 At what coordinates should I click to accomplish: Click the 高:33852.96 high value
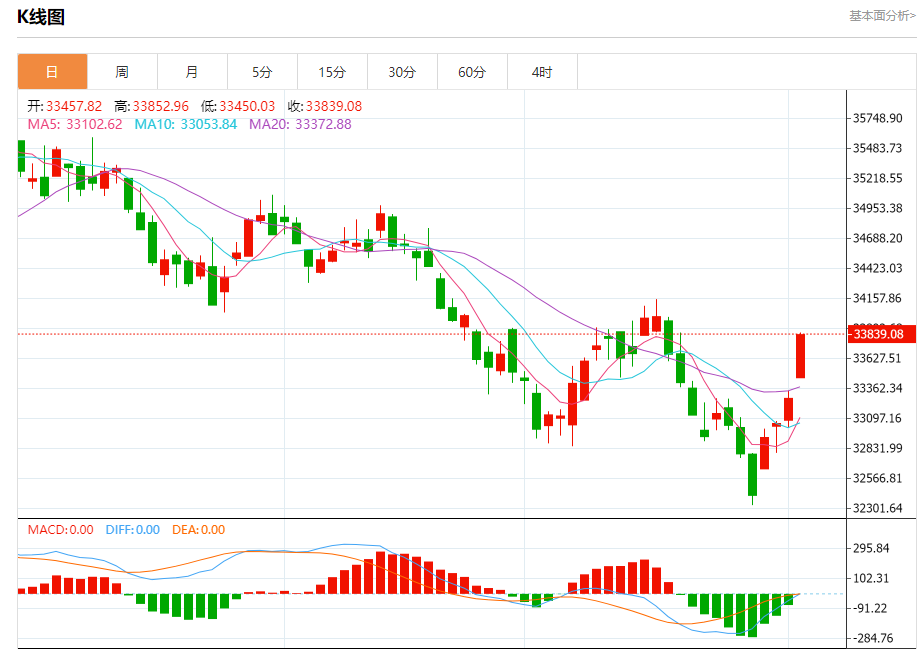[x=151, y=106]
